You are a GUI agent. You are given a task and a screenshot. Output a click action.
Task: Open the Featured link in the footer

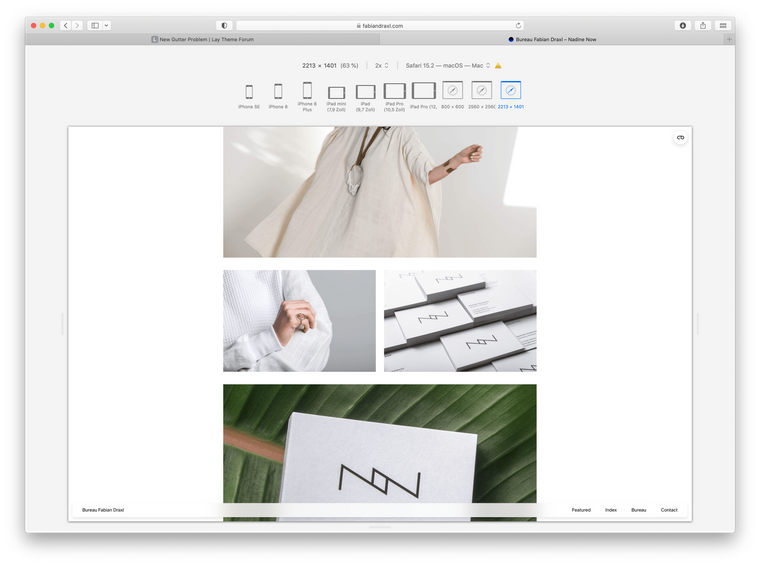pyautogui.click(x=581, y=510)
